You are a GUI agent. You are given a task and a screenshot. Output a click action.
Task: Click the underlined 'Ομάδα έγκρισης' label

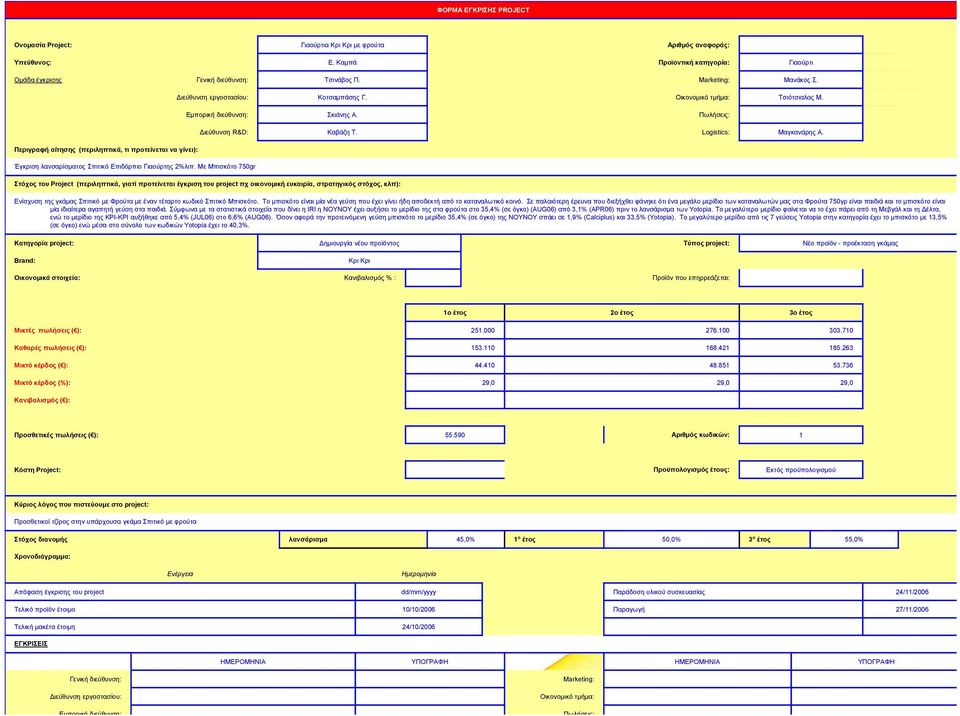tap(38, 80)
